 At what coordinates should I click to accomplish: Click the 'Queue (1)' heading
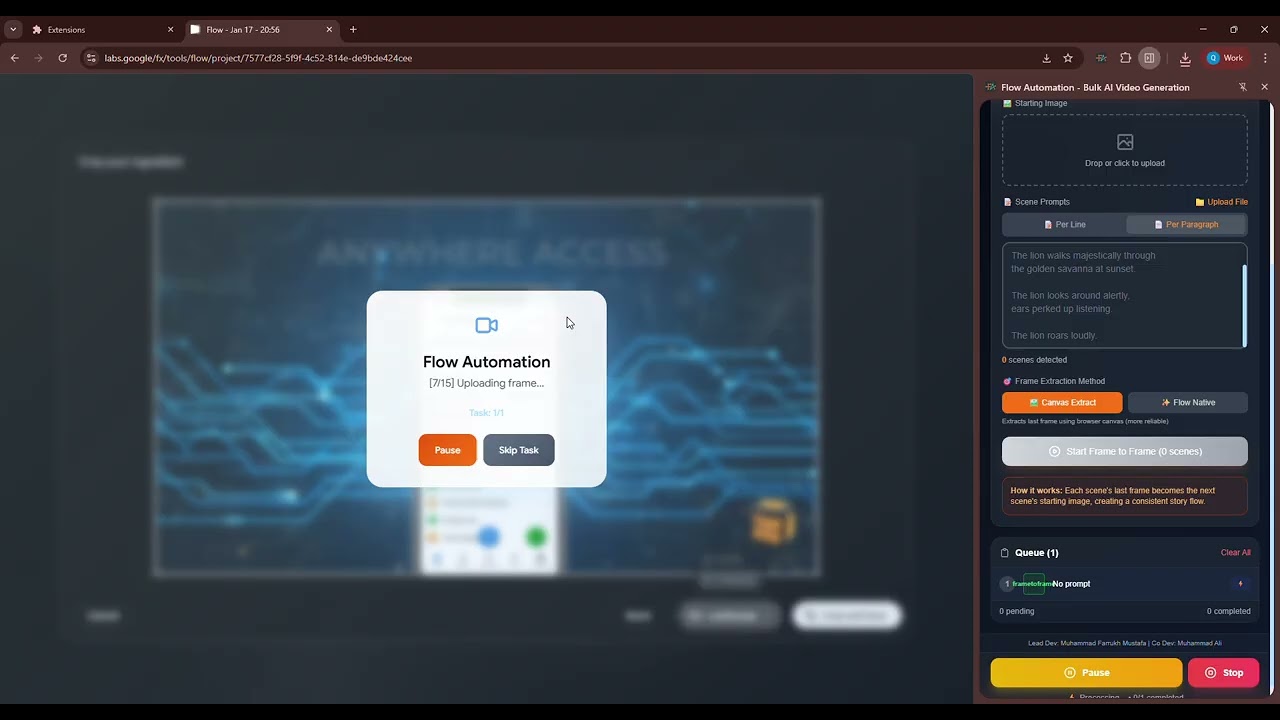tap(1036, 552)
